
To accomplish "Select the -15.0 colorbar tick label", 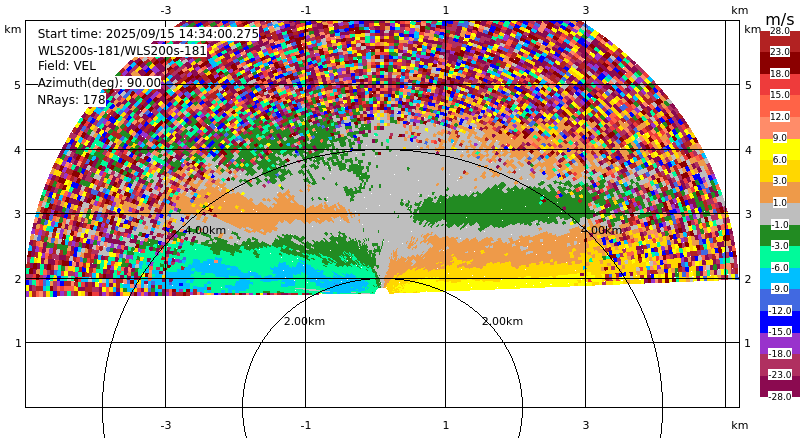I will pos(780,331).
